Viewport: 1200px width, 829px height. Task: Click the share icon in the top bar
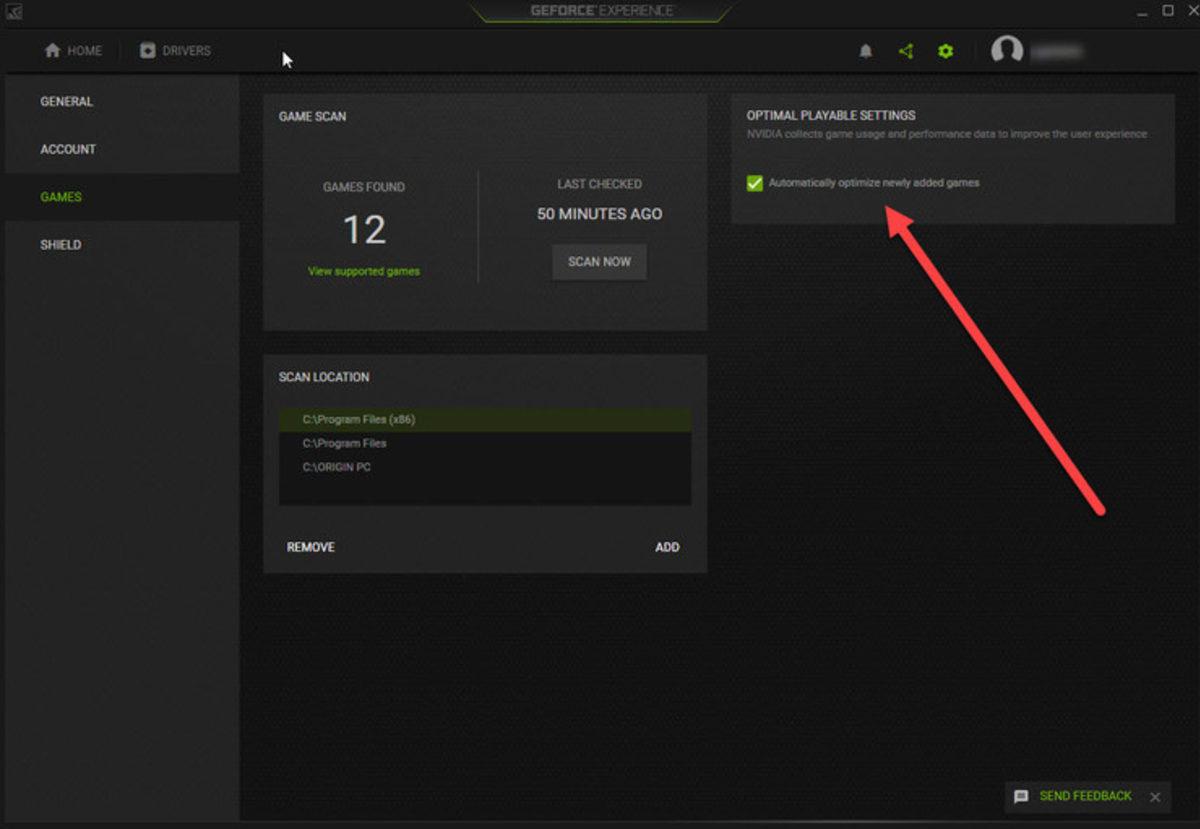[906, 51]
